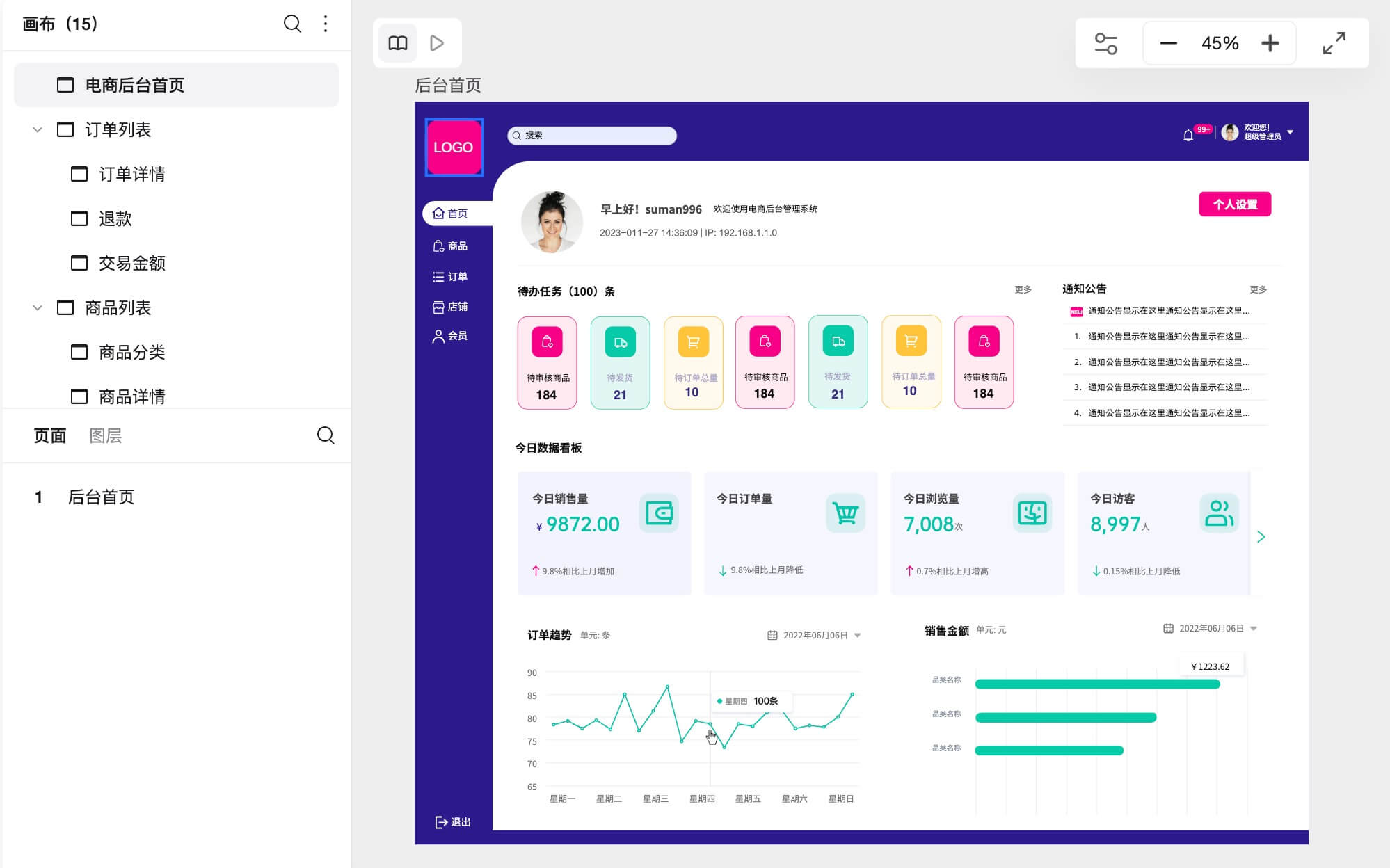This screenshot has width=1390, height=868.
Task: Open the view settings sliders control
Action: coord(1104,43)
